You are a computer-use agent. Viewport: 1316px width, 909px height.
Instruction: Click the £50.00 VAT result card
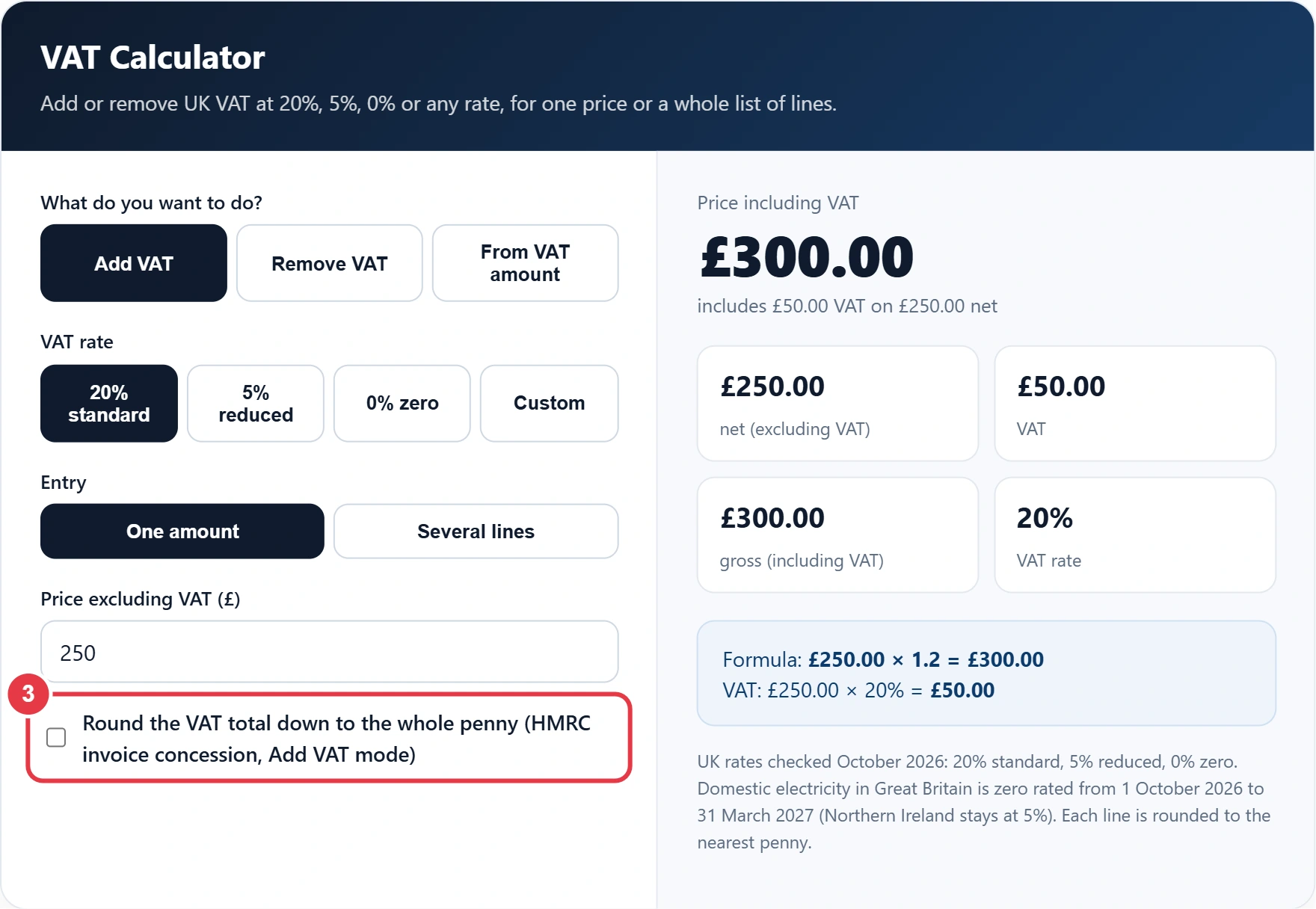click(1135, 404)
